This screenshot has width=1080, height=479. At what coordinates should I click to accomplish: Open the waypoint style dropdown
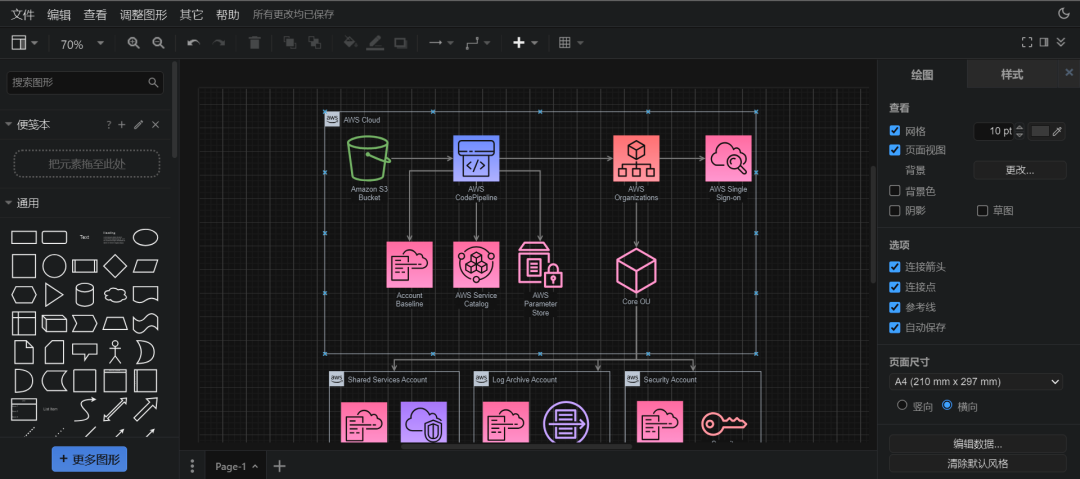(x=477, y=43)
